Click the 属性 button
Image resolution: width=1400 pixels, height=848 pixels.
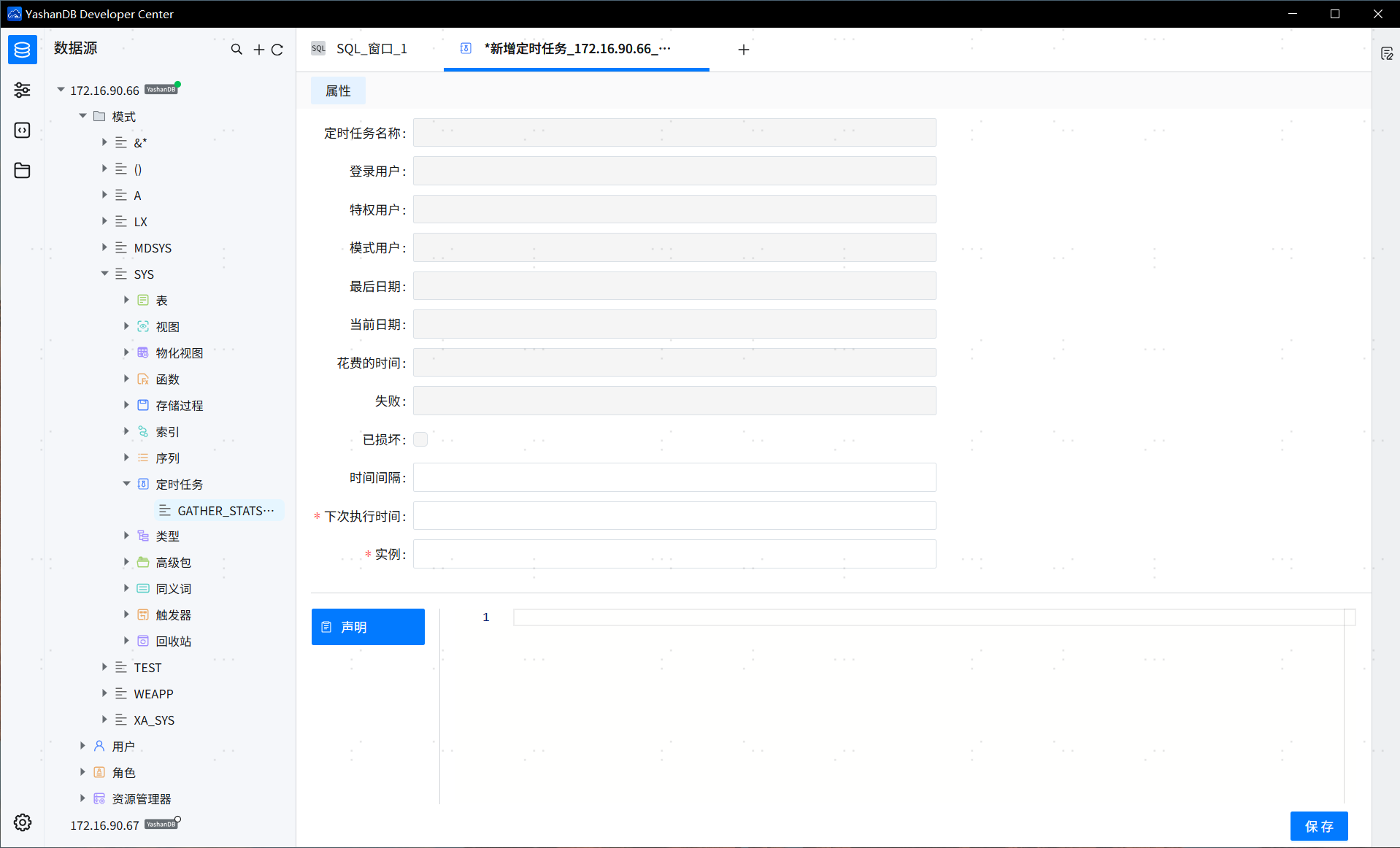pos(337,90)
